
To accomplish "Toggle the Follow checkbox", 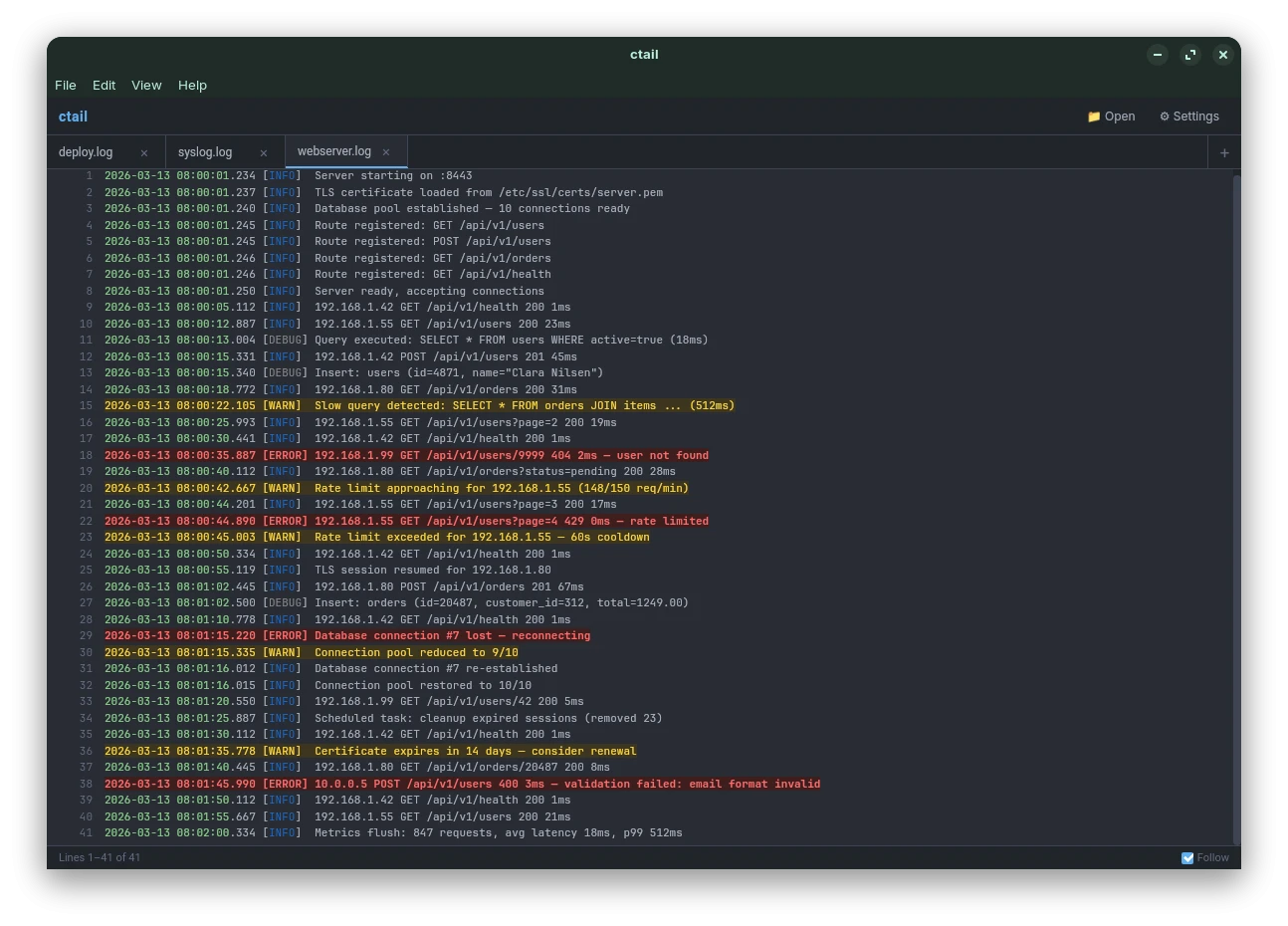I will 1187,857.
